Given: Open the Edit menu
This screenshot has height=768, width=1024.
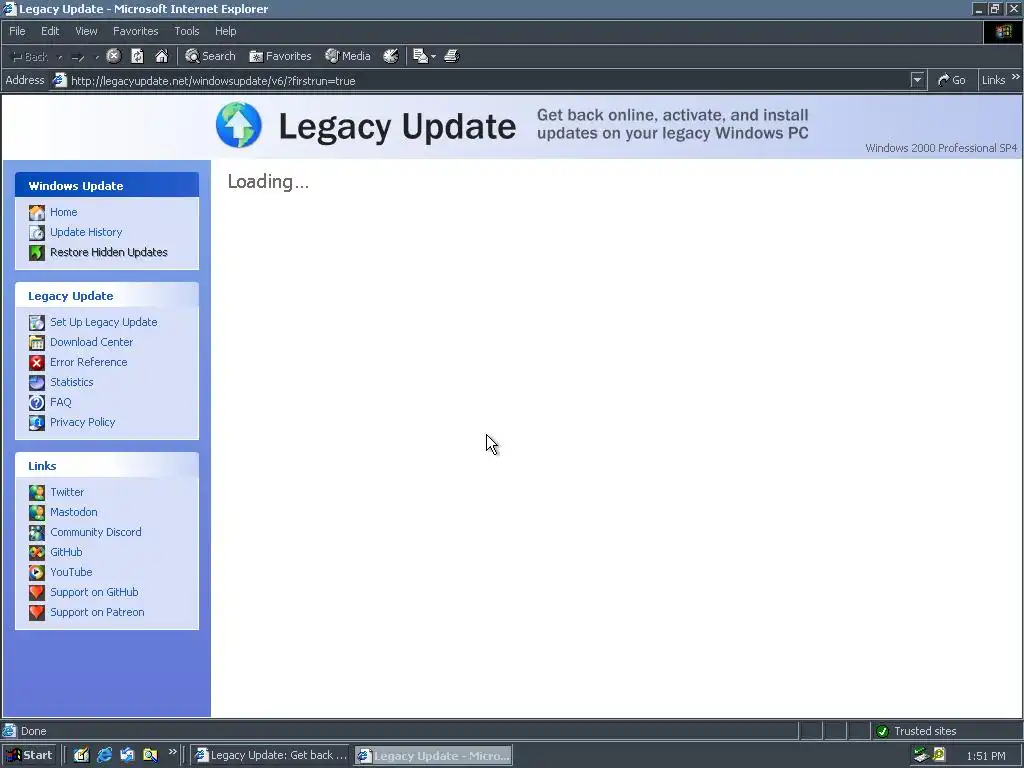Looking at the screenshot, I should (50, 31).
